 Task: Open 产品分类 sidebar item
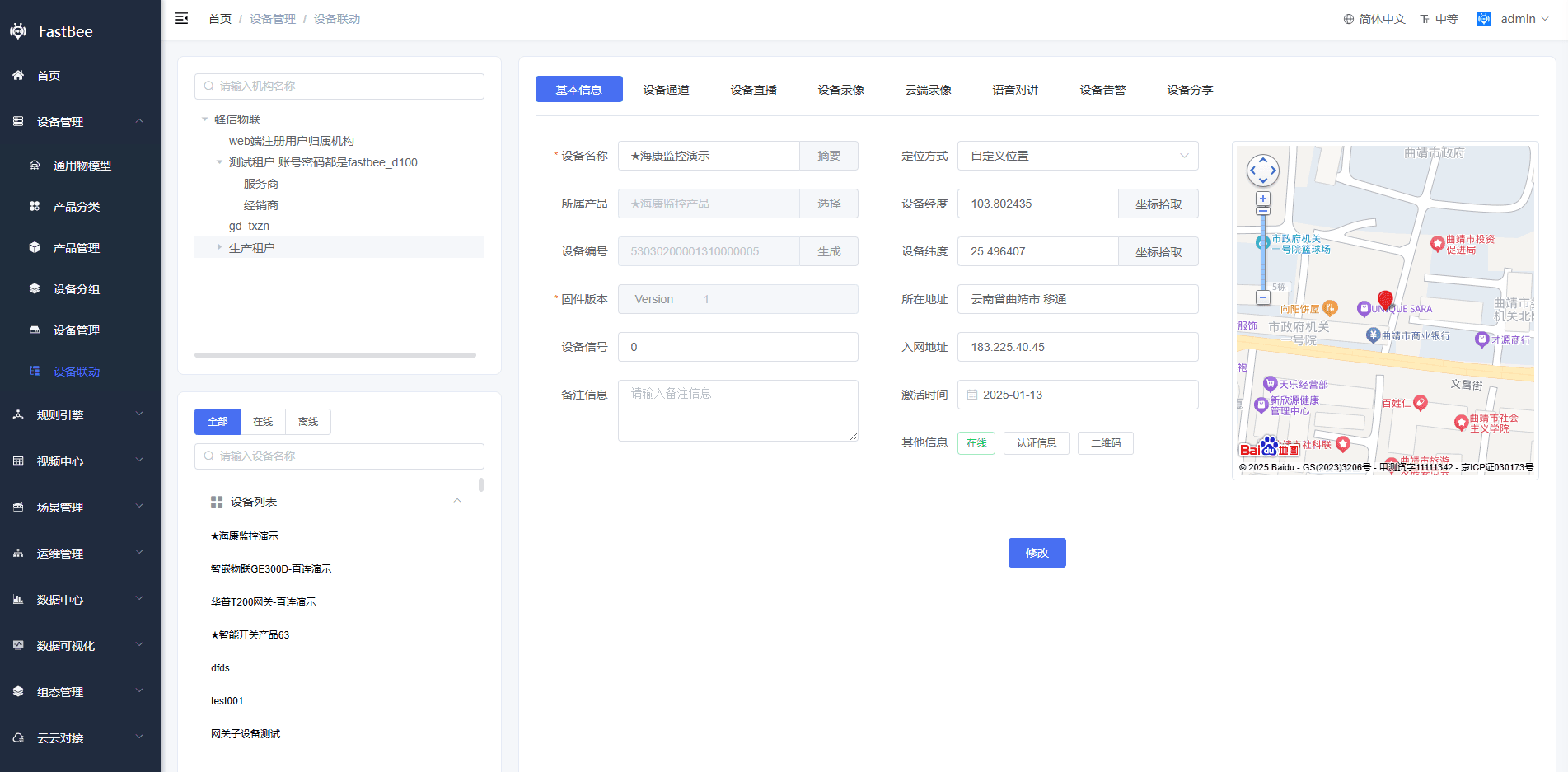[x=81, y=207]
